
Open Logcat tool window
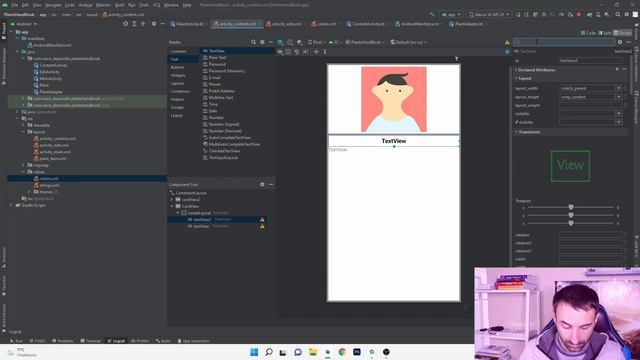[x=116, y=341]
